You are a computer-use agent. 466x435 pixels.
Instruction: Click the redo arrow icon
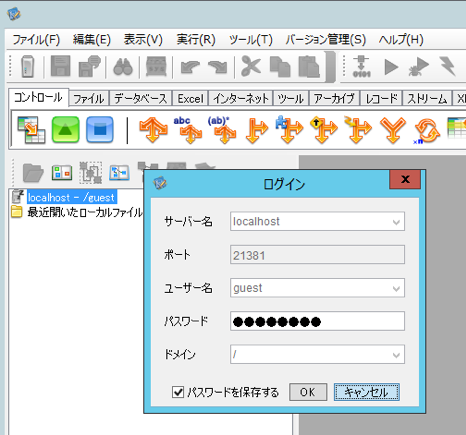click(217, 67)
